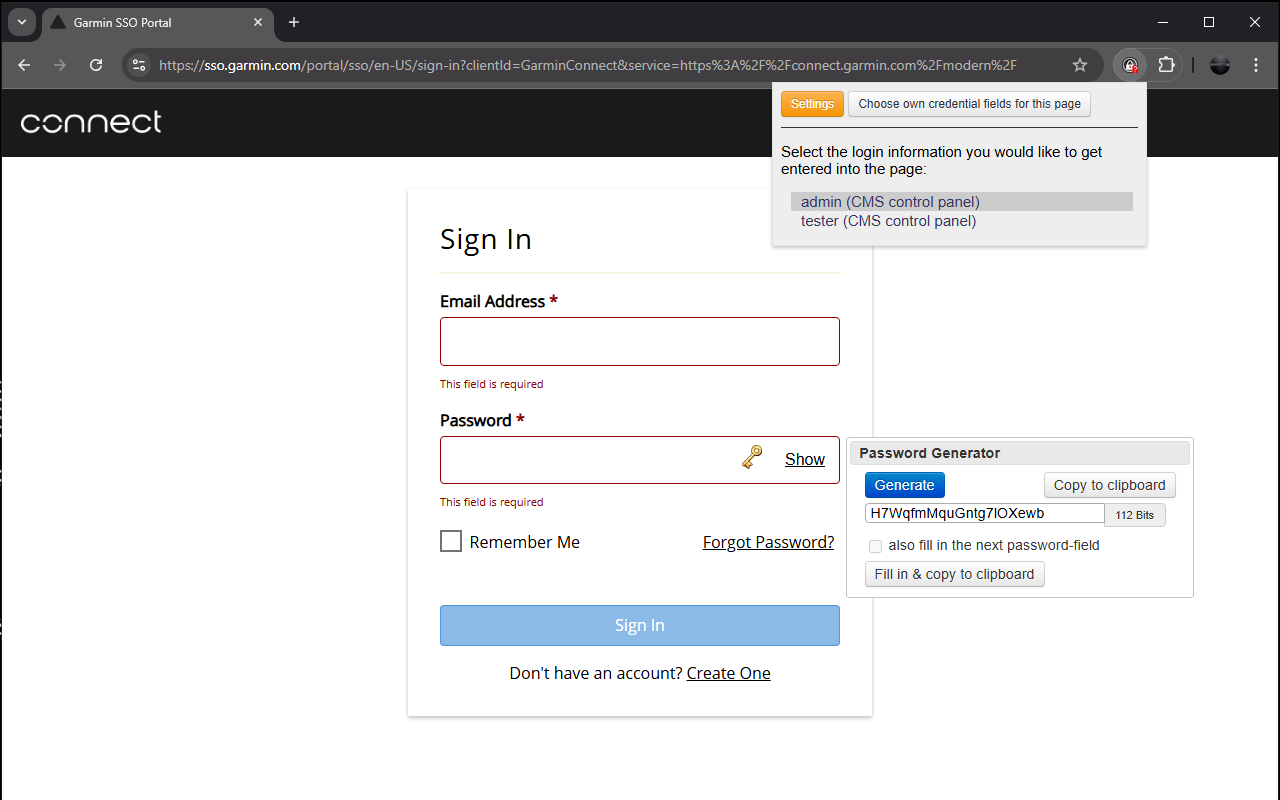Open the extension Settings button
The image size is (1280, 800).
tap(812, 104)
